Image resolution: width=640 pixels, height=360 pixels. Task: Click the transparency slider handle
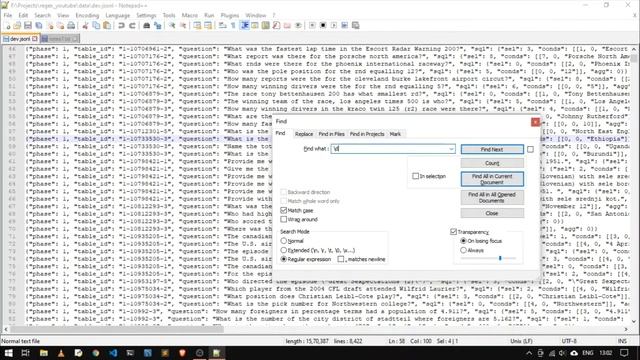coord(500,258)
